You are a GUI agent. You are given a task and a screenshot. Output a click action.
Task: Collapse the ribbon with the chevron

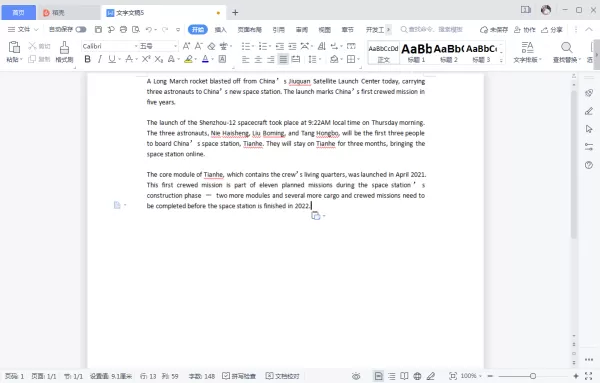point(589,29)
